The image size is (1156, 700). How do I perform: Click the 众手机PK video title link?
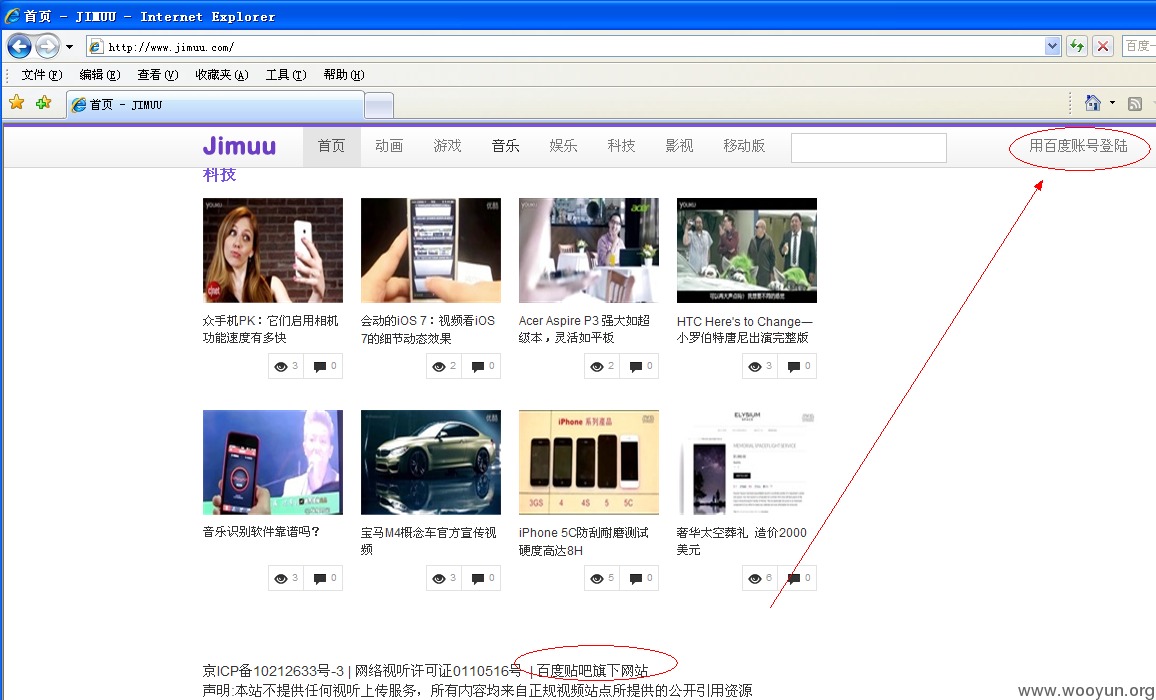point(271,329)
